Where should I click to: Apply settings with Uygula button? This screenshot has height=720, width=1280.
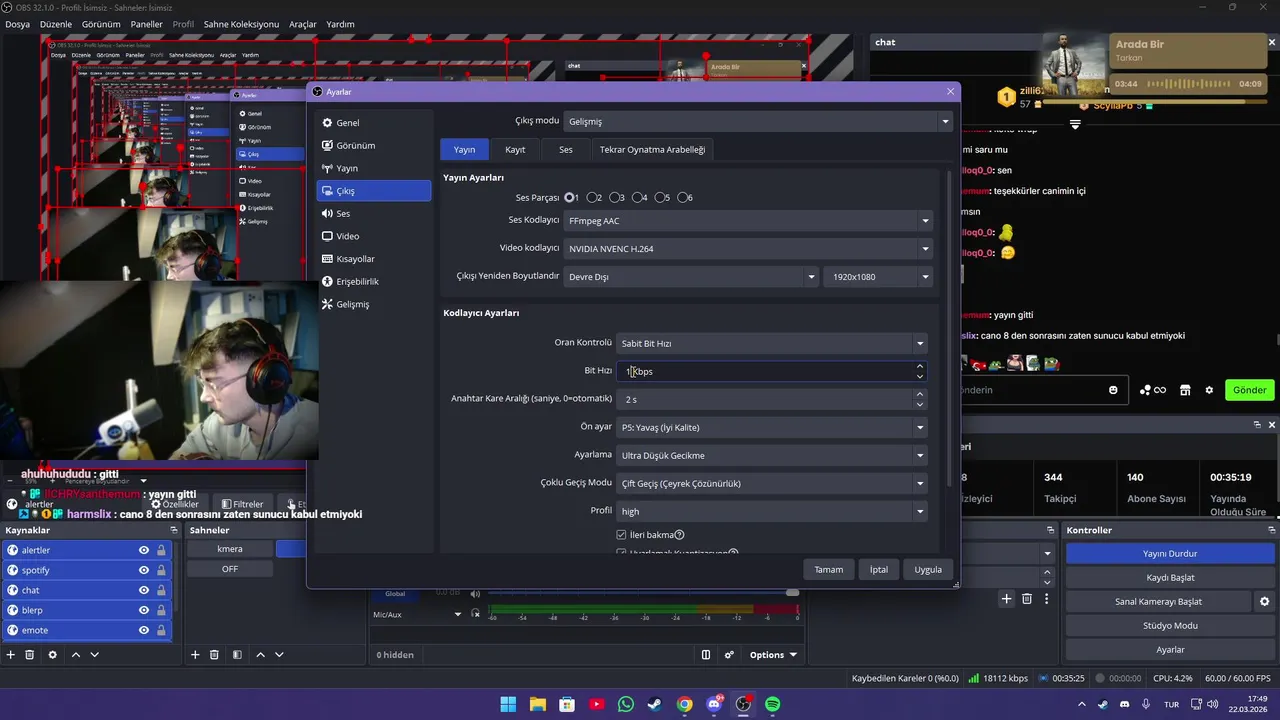pos(928,569)
